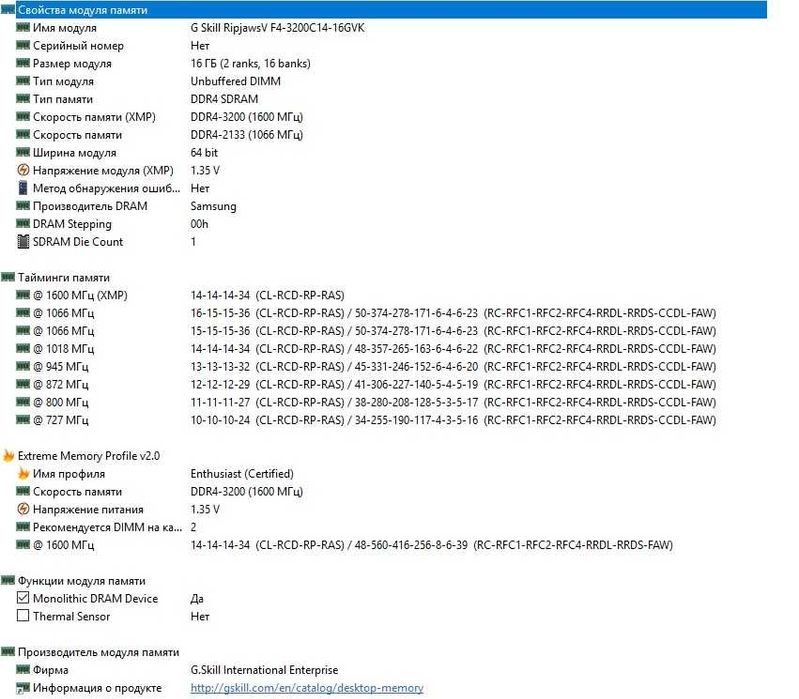Select the Функции модуля памяти section heading
Image resolution: width=799 pixels, height=699 pixels.
tap(82, 580)
